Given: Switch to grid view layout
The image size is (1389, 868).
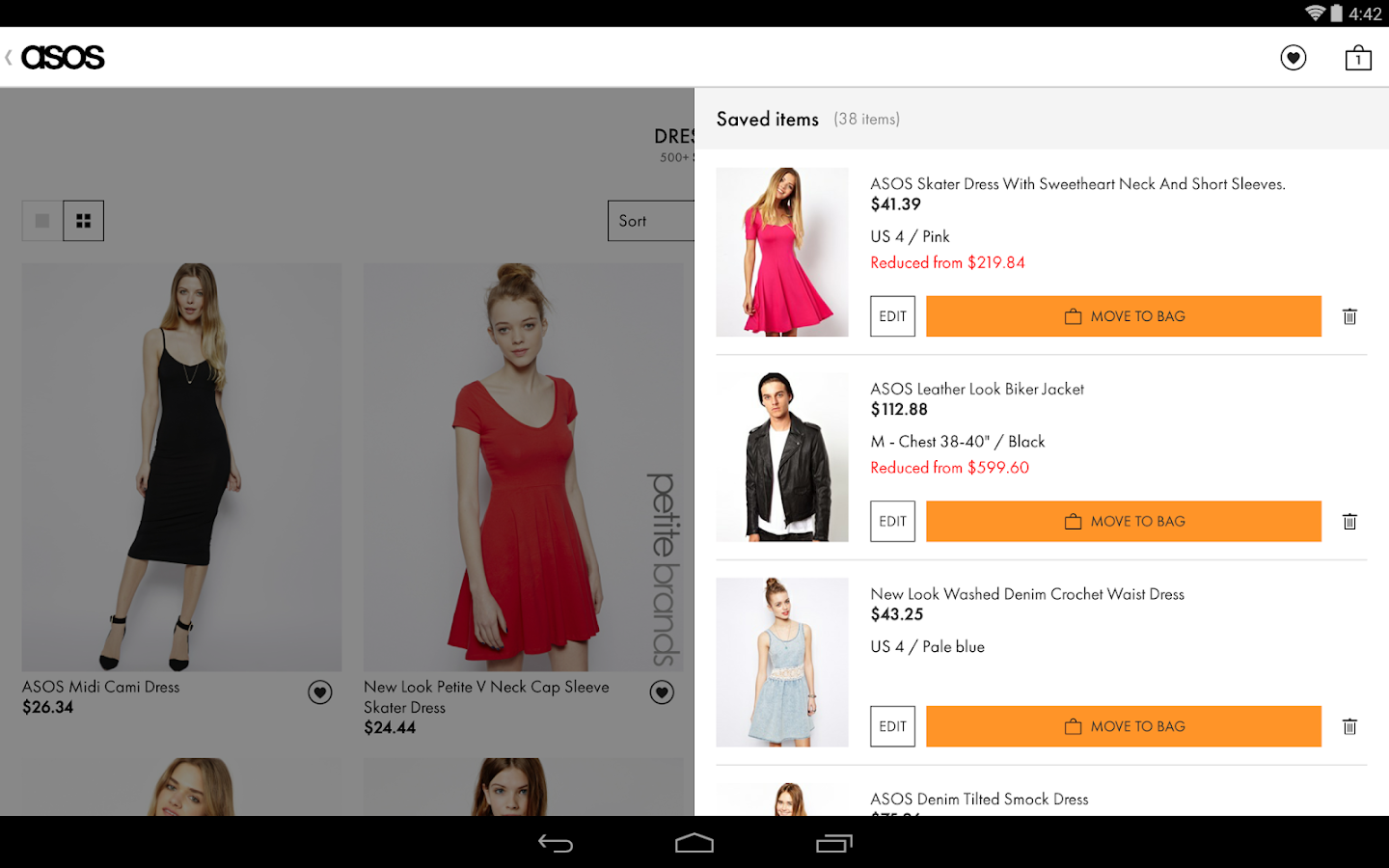Looking at the screenshot, I should coord(84,221).
